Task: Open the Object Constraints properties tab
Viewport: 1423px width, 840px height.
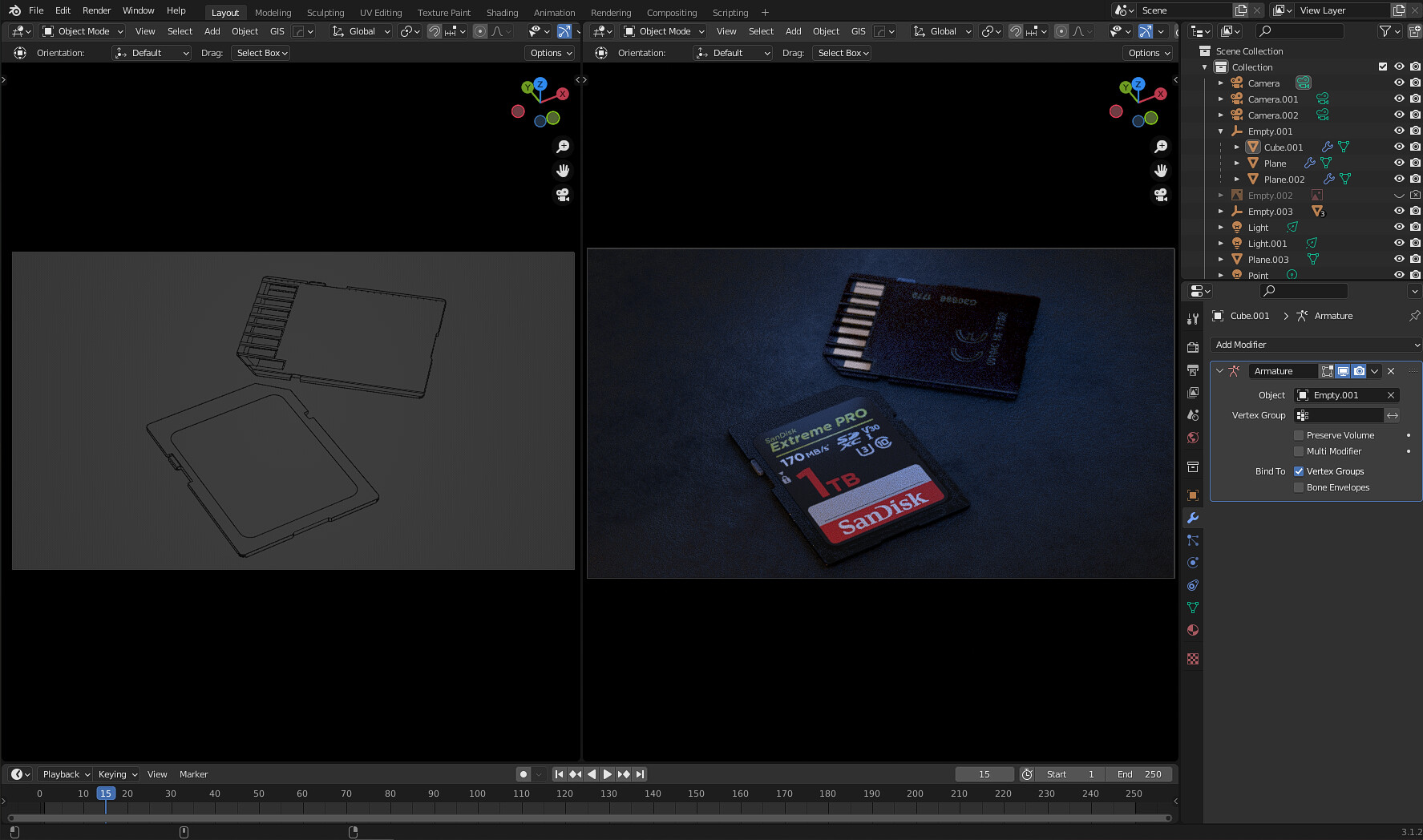Action: pos(1193,585)
